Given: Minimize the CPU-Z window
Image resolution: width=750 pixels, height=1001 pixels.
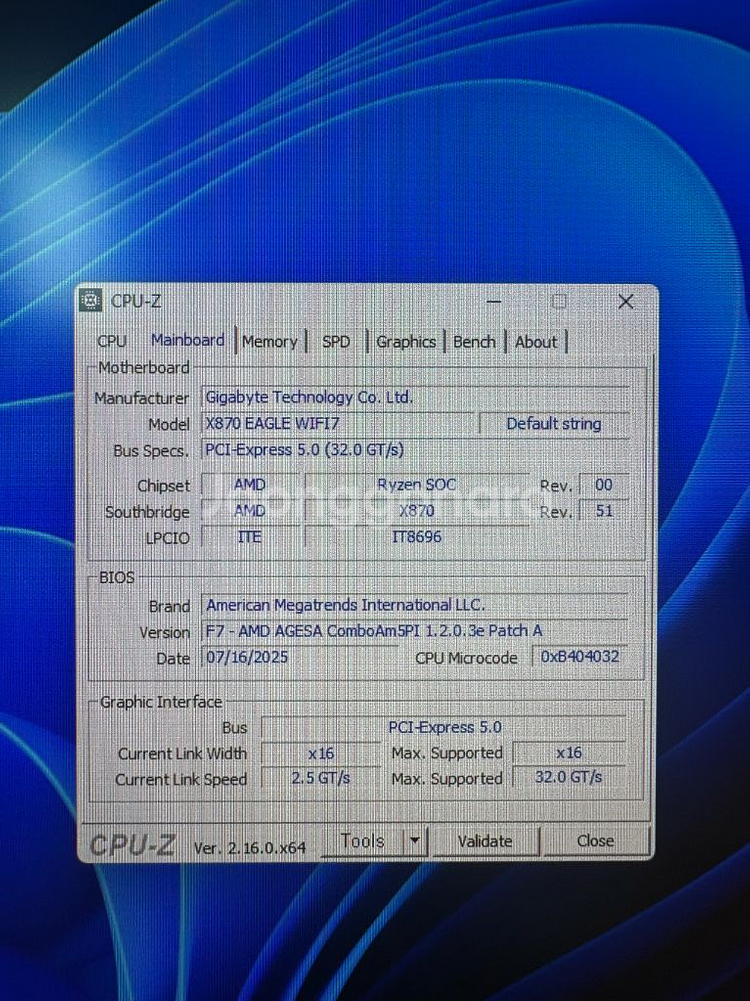Looking at the screenshot, I should pyautogui.click(x=493, y=301).
